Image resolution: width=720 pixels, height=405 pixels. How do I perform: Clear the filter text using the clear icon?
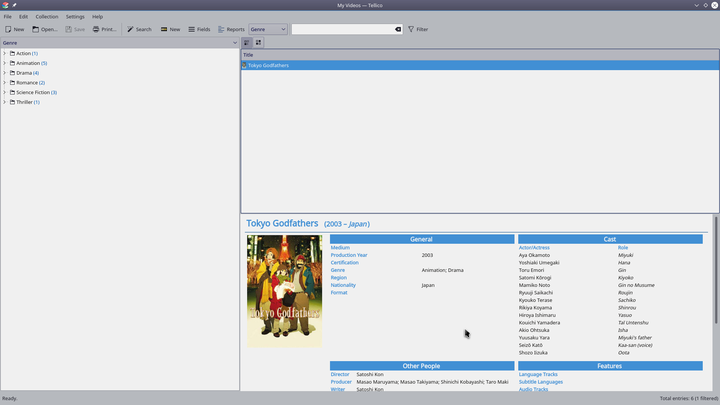click(397, 29)
